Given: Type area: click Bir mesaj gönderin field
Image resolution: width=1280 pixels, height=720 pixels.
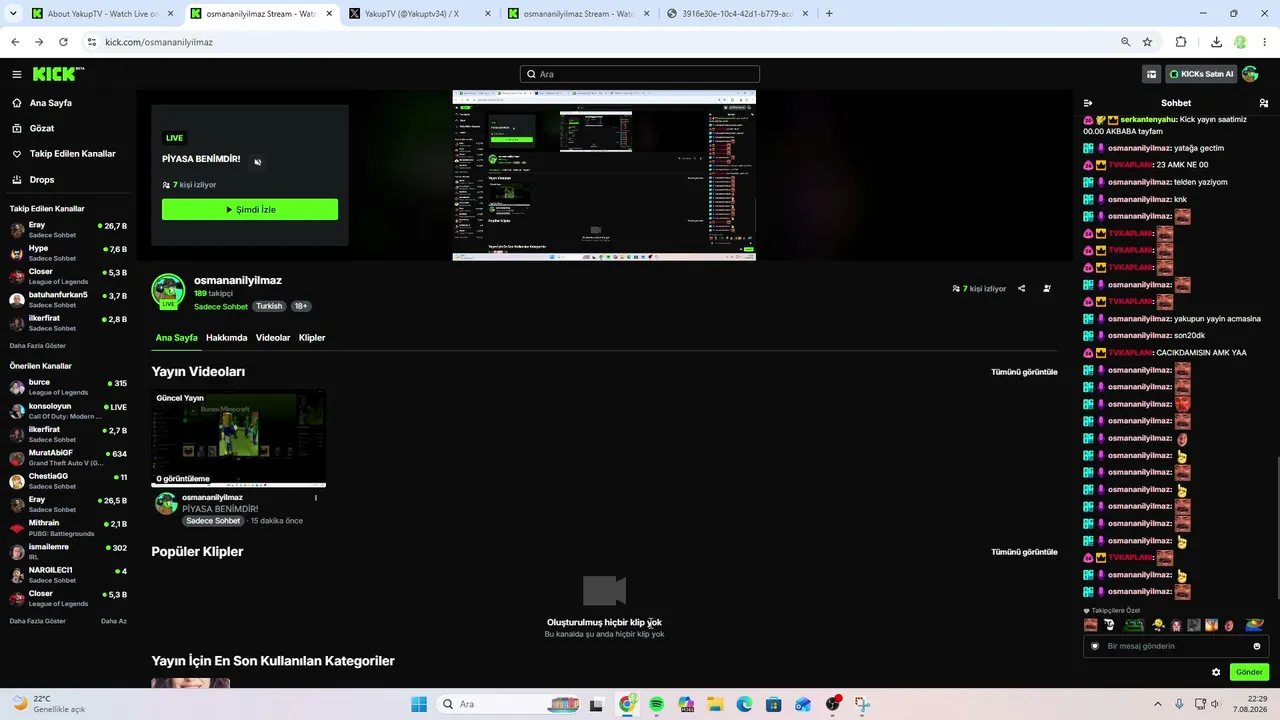Looking at the screenshot, I should [1175, 646].
